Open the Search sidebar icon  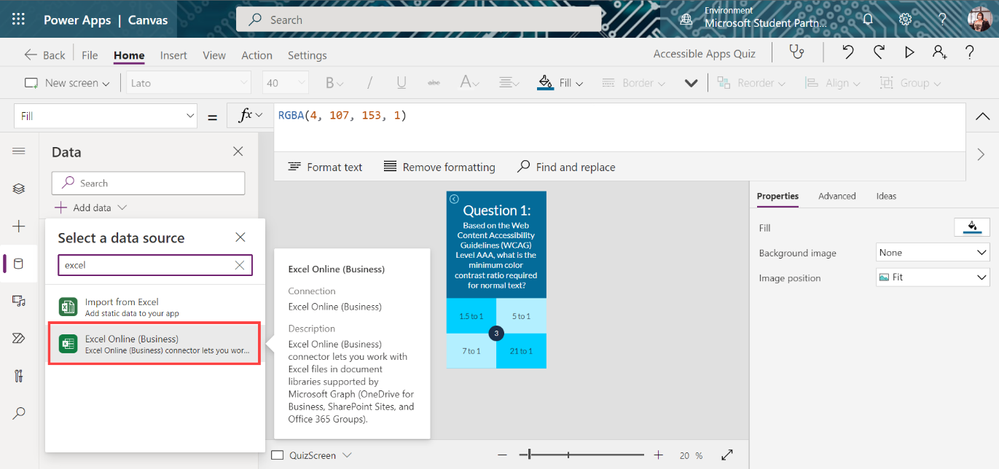point(19,413)
